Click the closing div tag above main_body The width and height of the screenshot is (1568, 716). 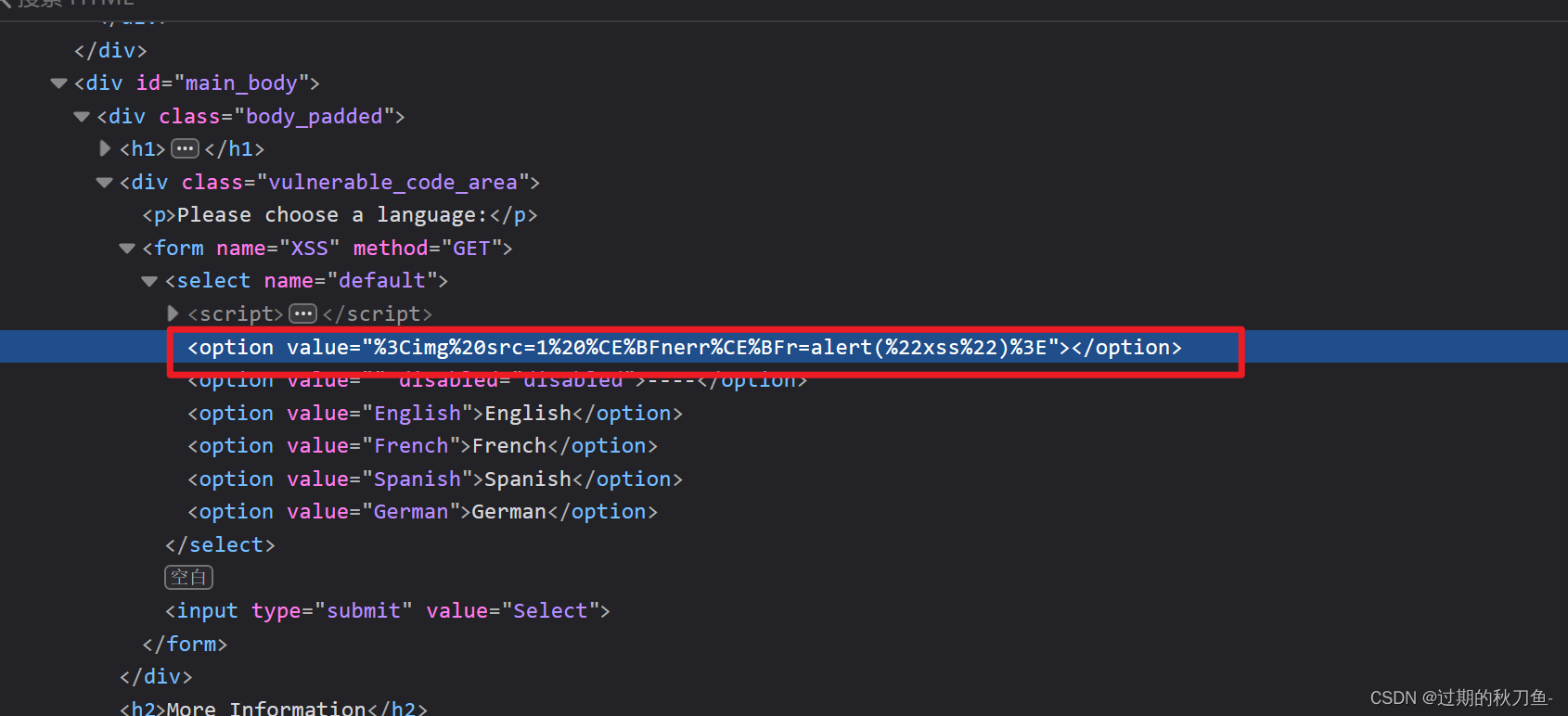click(x=110, y=50)
